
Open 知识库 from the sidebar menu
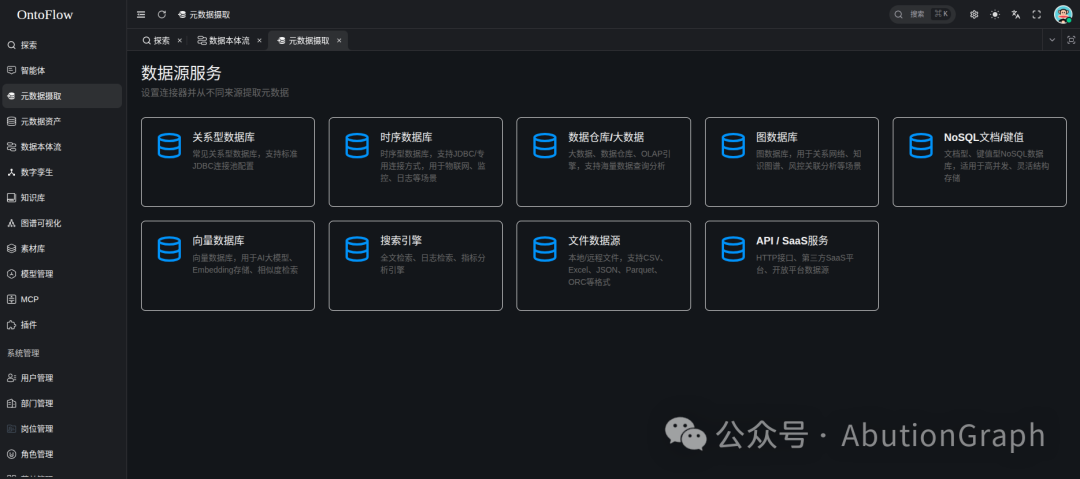(62, 198)
